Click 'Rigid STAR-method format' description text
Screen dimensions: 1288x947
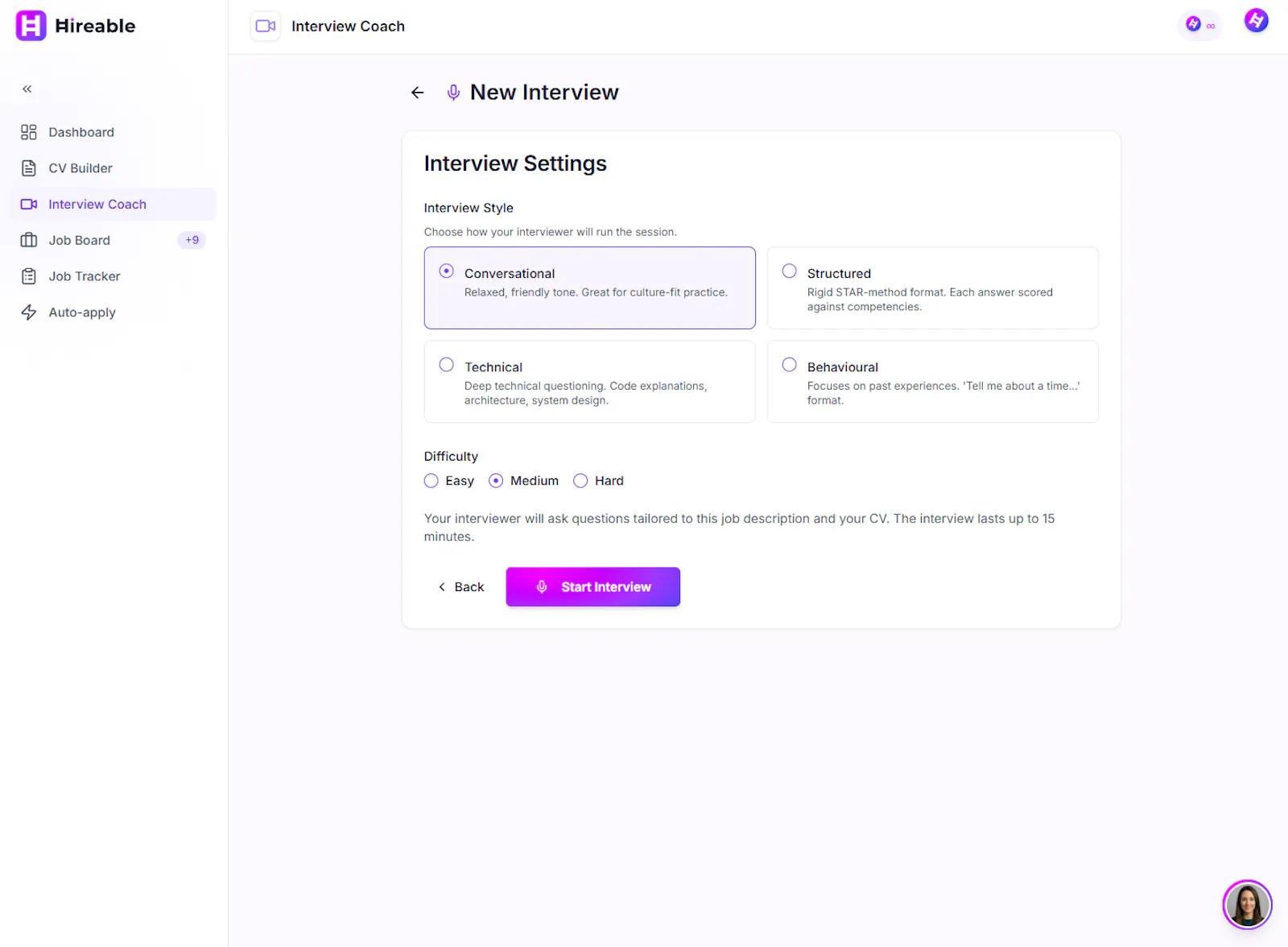pyautogui.click(x=930, y=300)
